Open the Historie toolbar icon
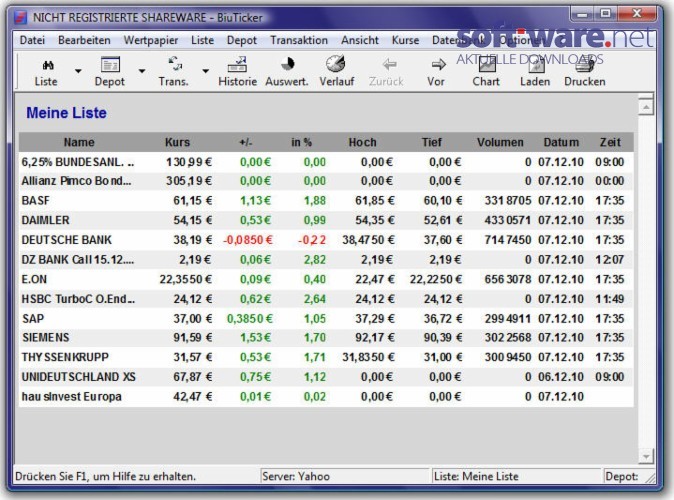The image size is (674, 500). (x=237, y=64)
